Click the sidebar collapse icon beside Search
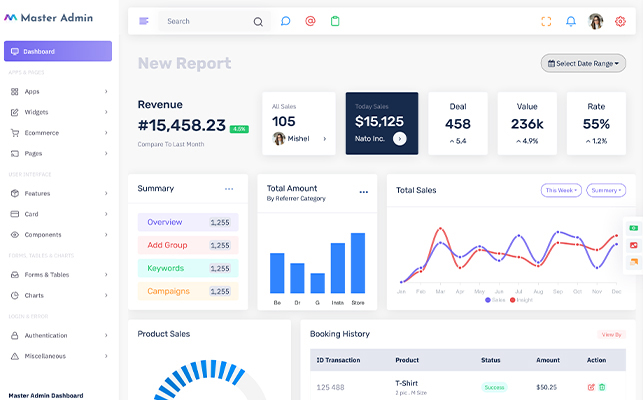Screen dimensions: 643x400 pyautogui.click(x=144, y=21)
